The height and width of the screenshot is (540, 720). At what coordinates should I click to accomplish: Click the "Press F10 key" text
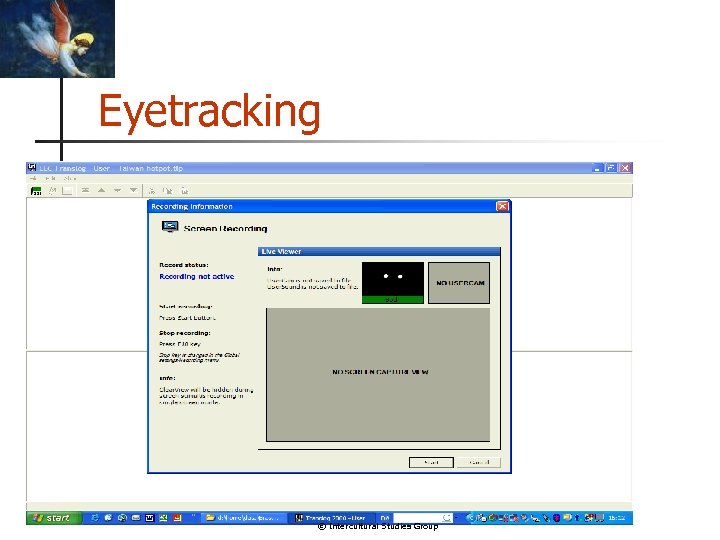point(180,344)
